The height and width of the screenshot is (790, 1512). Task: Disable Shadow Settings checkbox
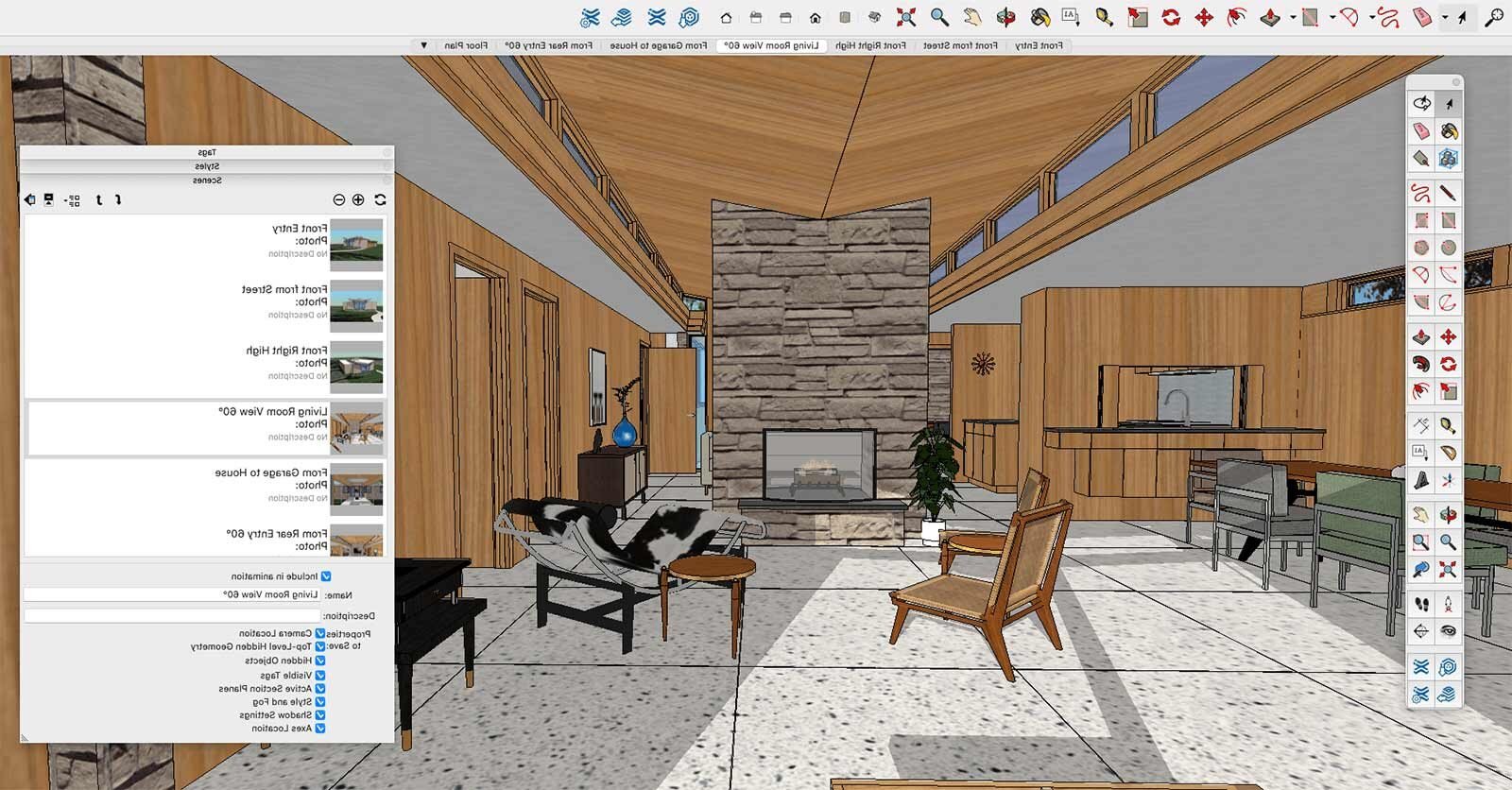320,715
